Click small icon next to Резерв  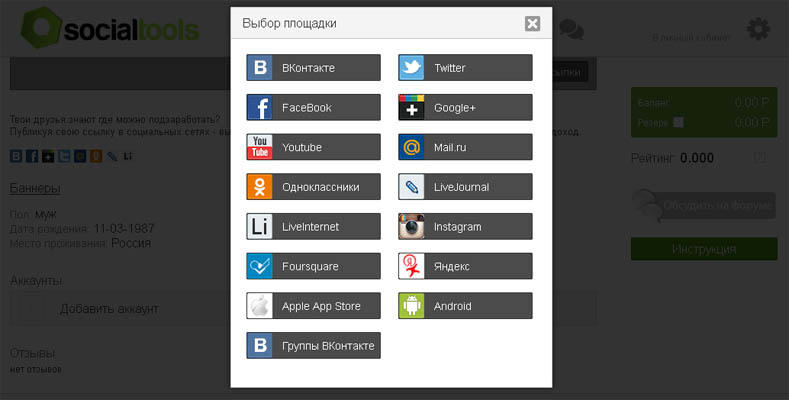(x=678, y=122)
